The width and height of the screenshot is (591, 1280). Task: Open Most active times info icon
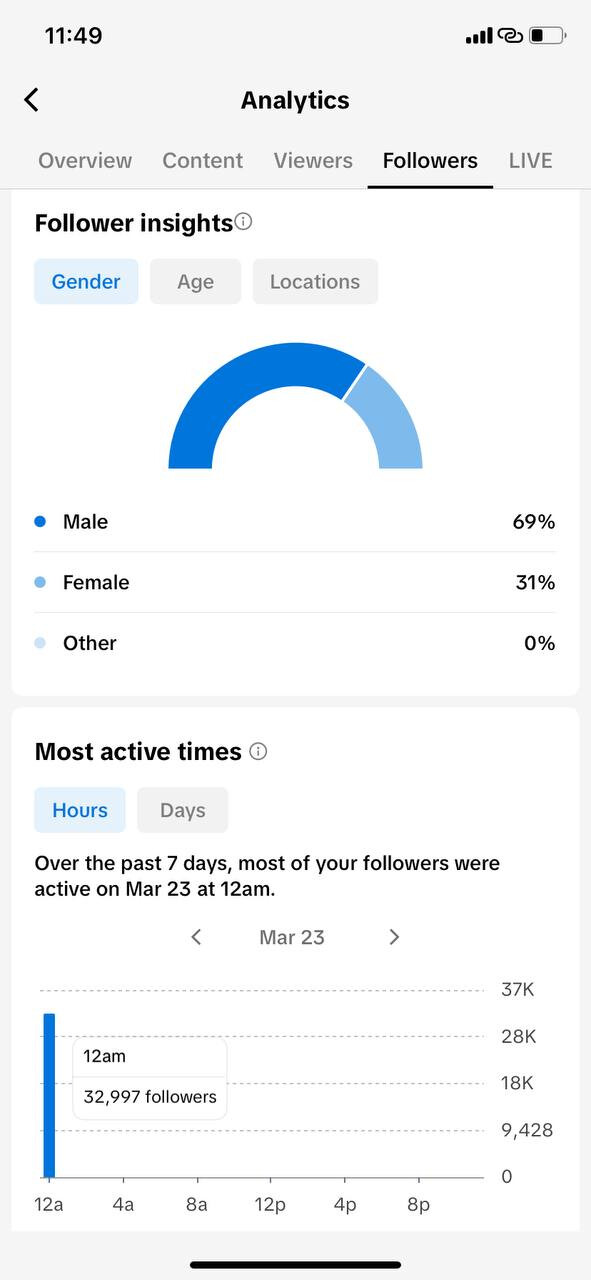click(258, 752)
